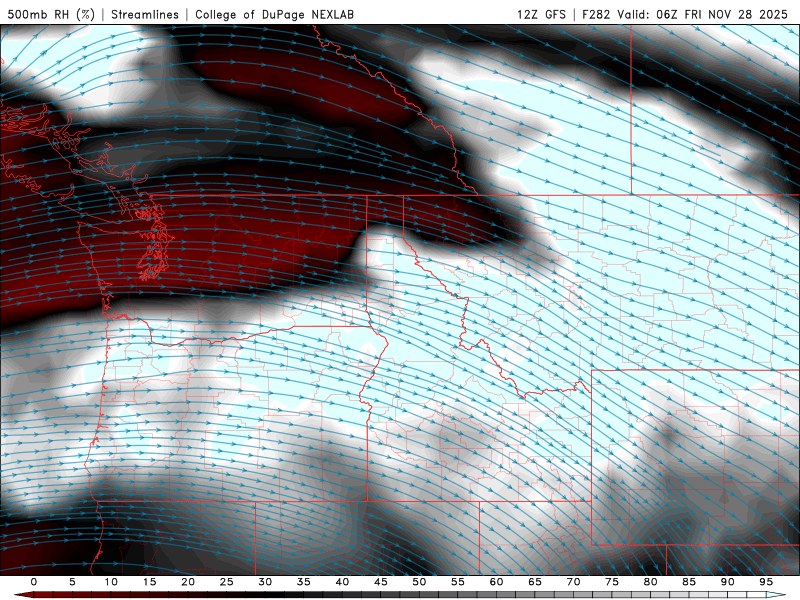Click the colorbar label '25'
The width and height of the screenshot is (800, 600).
(227, 582)
